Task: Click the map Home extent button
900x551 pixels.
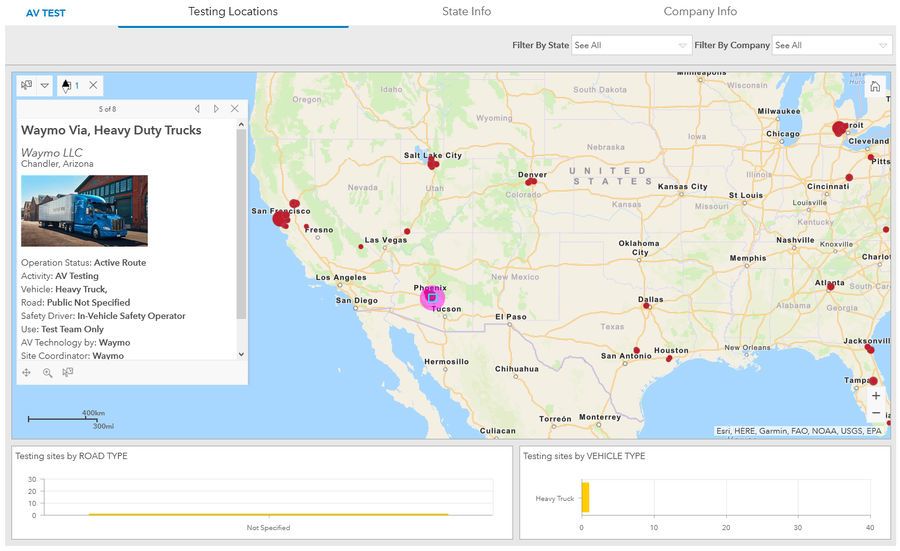Action: (875, 86)
